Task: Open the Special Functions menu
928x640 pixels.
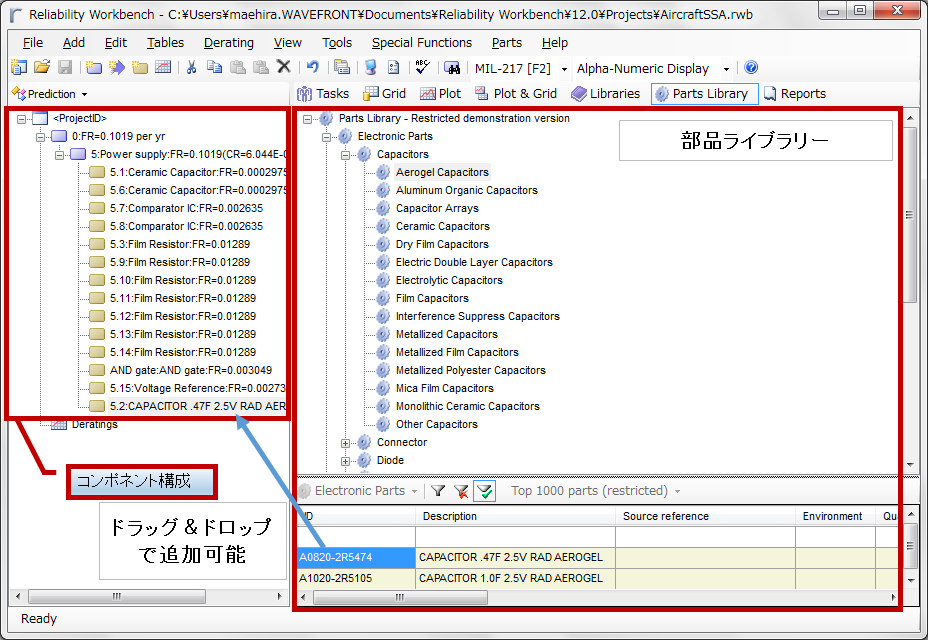Action: [x=422, y=43]
